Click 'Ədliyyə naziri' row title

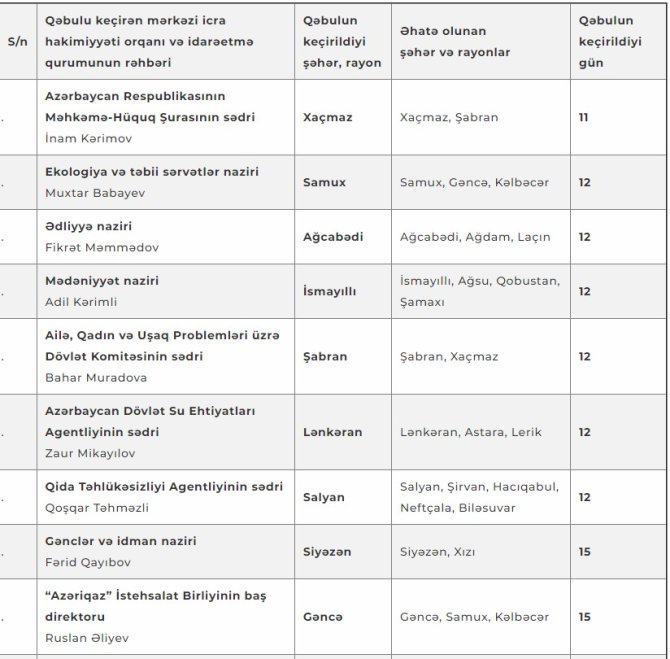click(88, 226)
